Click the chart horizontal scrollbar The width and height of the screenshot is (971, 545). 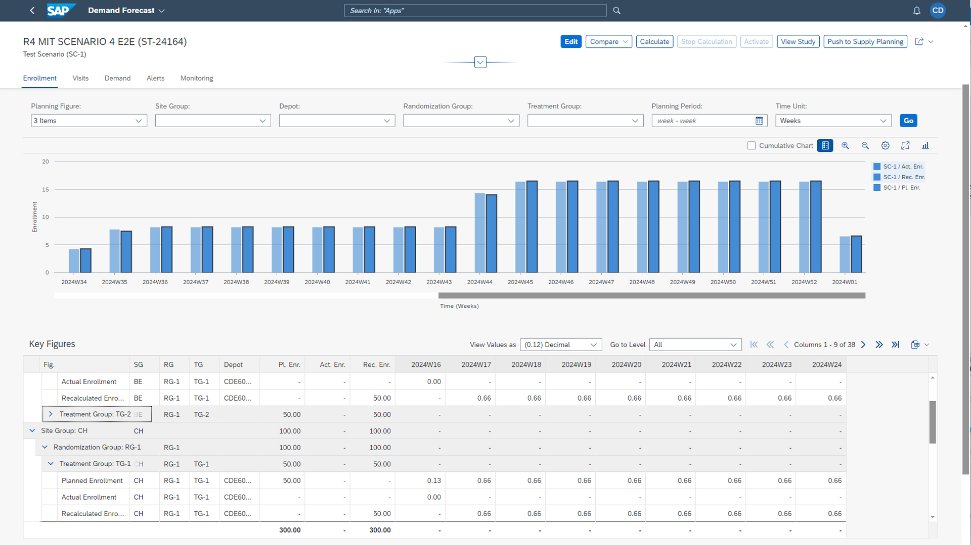click(x=650, y=296)
